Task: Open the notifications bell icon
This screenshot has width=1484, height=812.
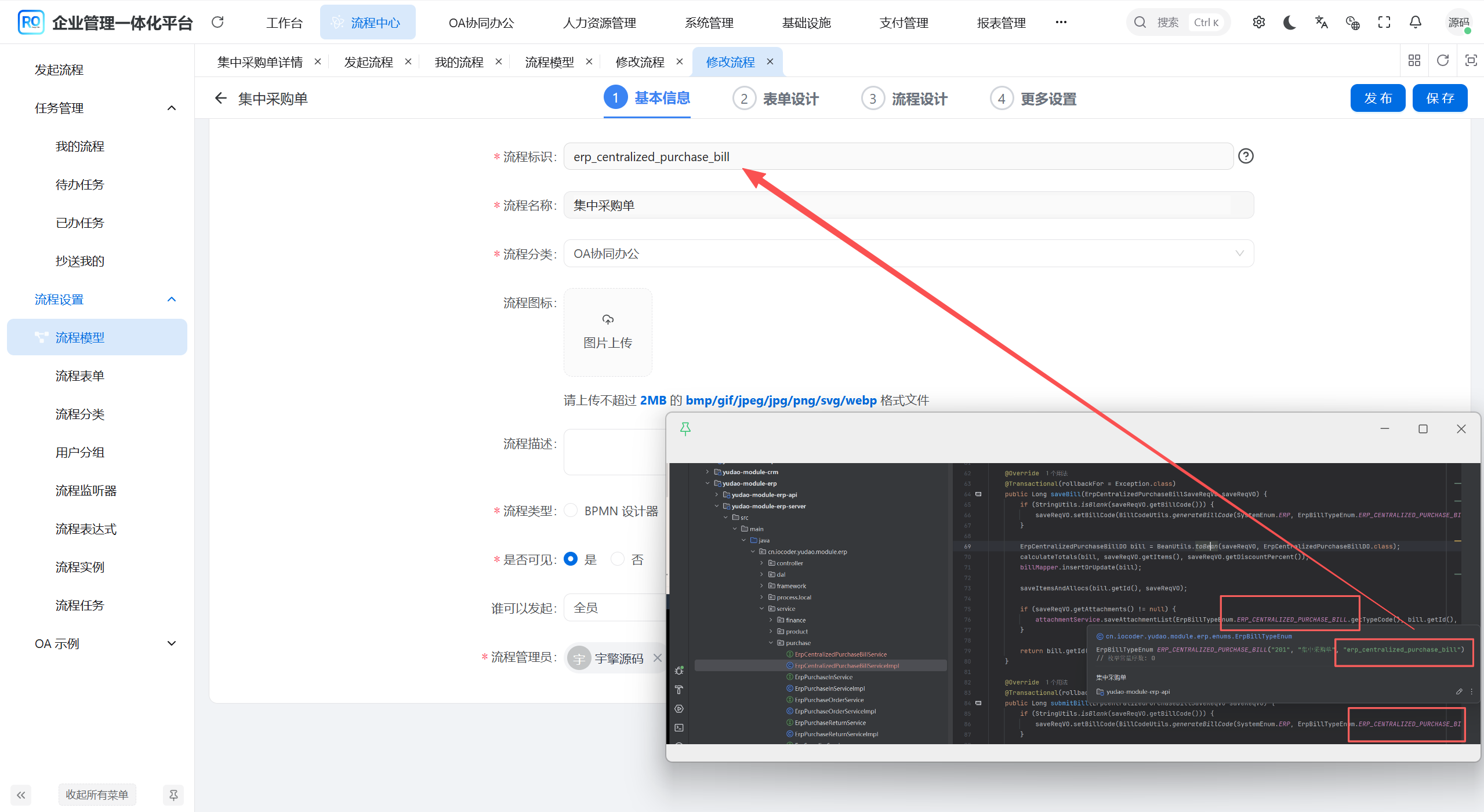Action: (x=1415, y=23)
